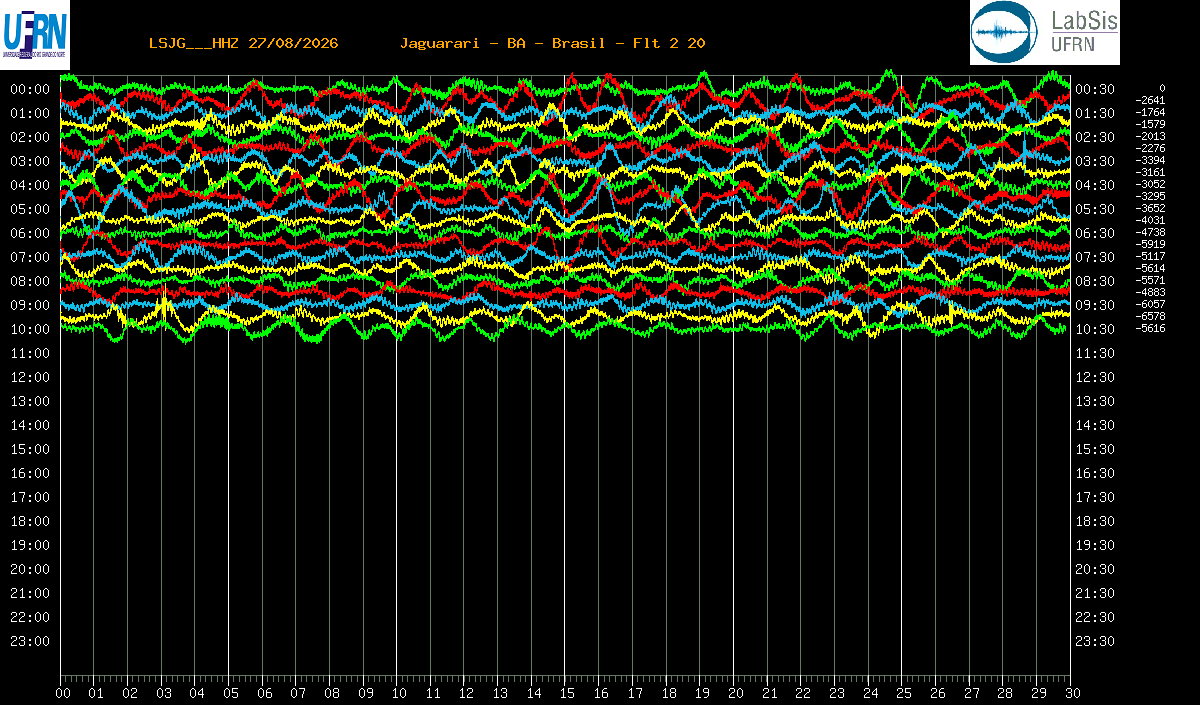Click the 00:30 half-hour label

(x=1095, y=89)
